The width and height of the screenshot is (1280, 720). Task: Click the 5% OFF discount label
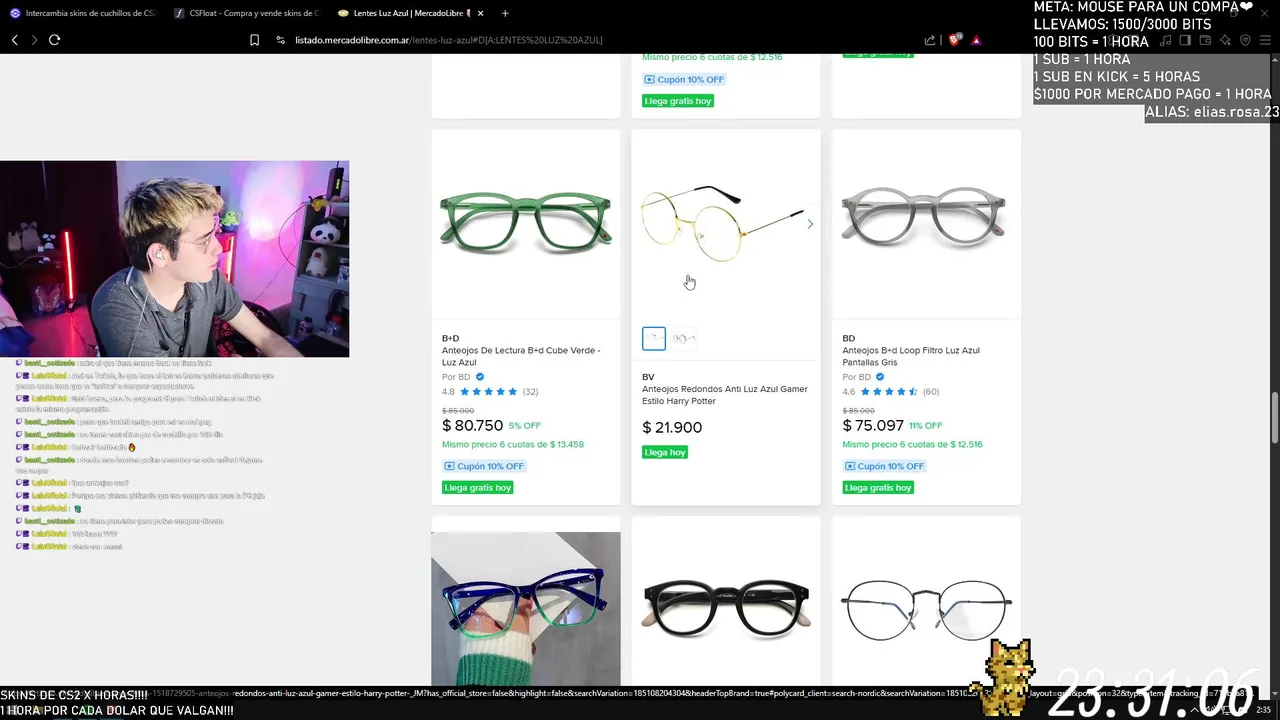525,426
